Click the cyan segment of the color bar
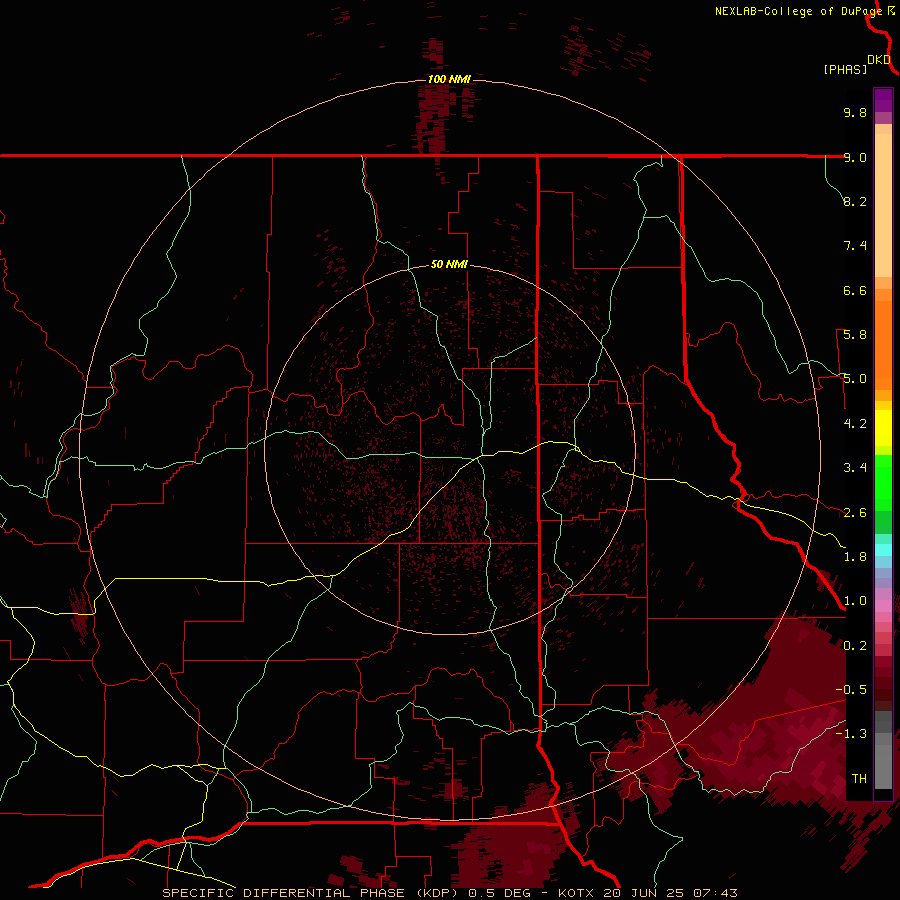Image resolution: width=900 pixels, height=900 pixels. [x=883, y=550]
